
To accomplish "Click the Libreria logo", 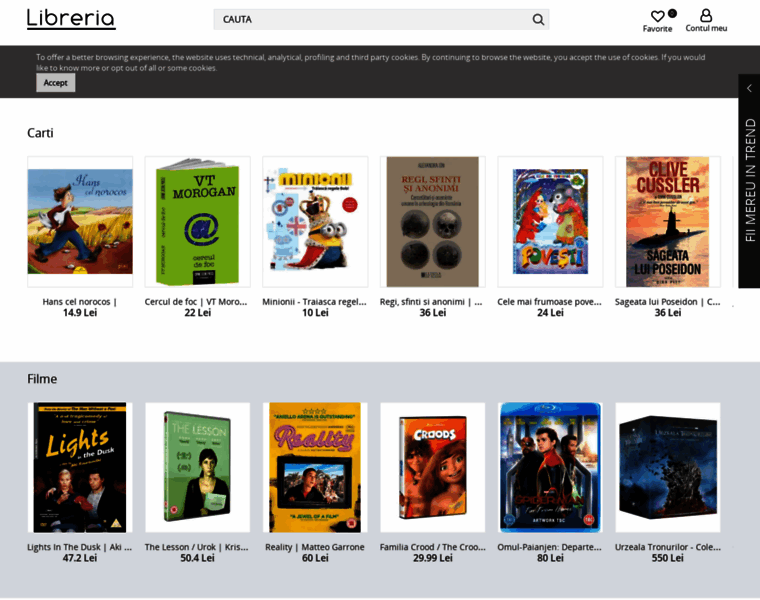I will [x=71, y=19].
